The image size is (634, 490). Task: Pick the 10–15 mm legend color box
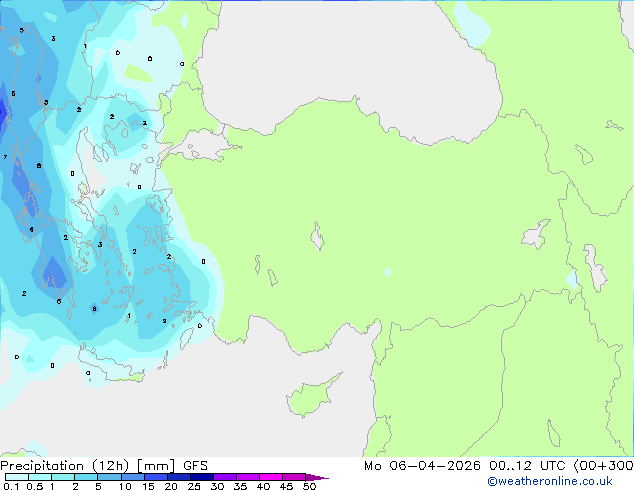[132, 477]
